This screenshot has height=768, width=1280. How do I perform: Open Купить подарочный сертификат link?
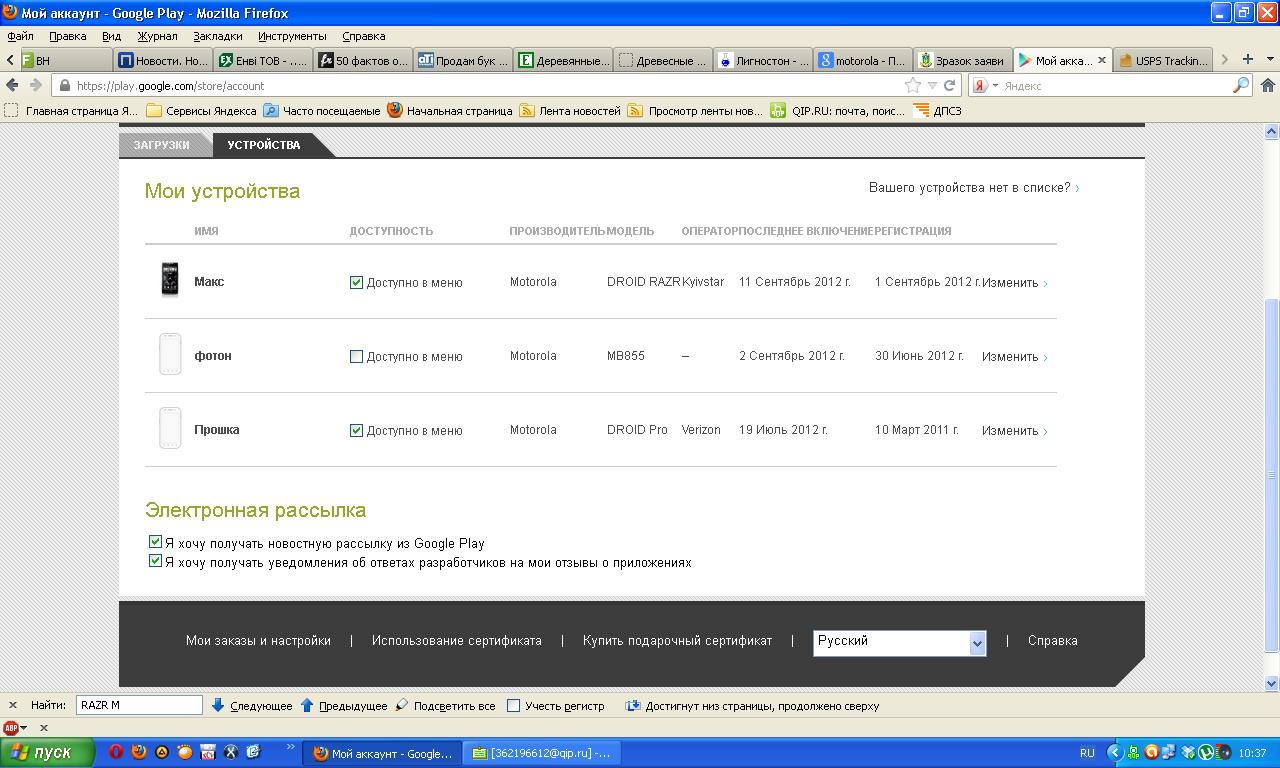[677, 641]
